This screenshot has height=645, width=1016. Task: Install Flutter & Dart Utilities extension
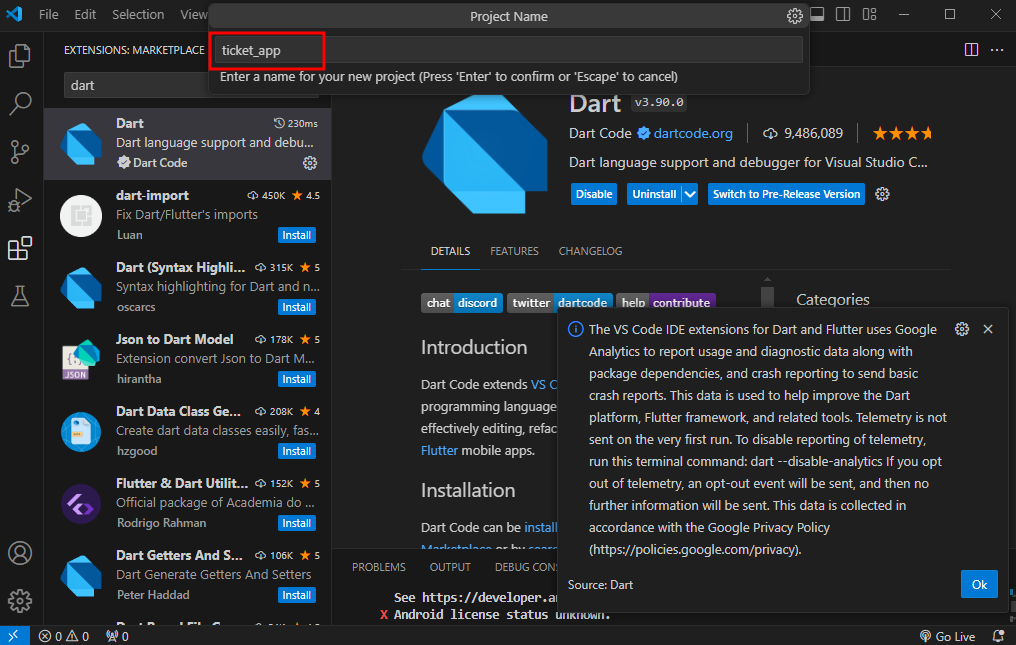point(297,523)
